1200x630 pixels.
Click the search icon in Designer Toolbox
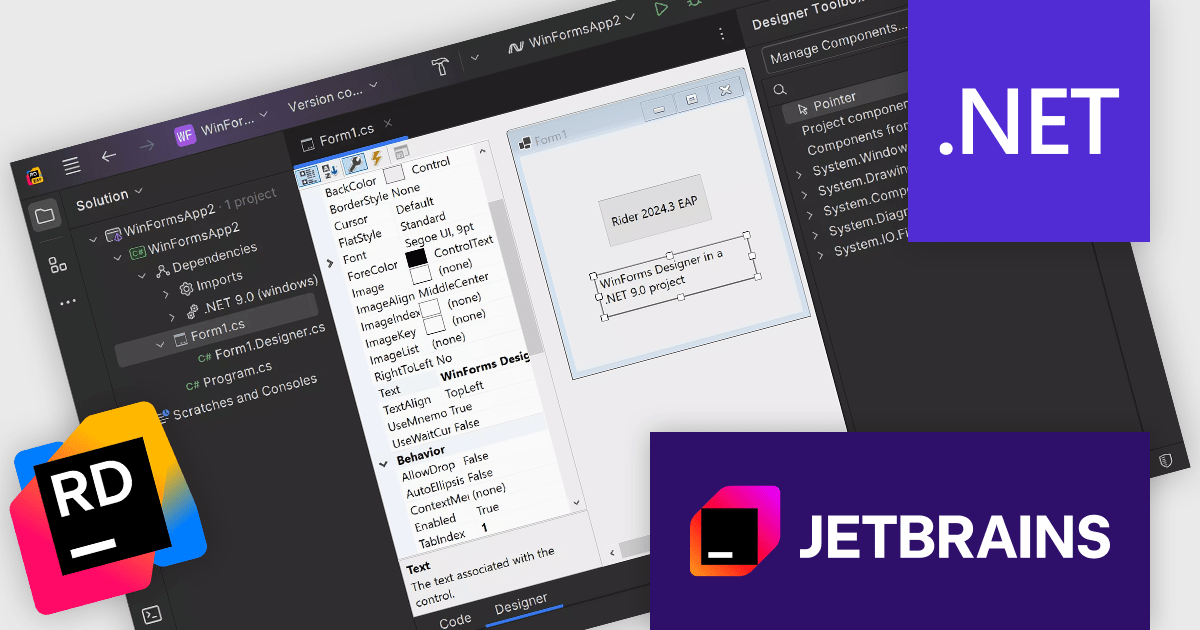click(780, 90)
